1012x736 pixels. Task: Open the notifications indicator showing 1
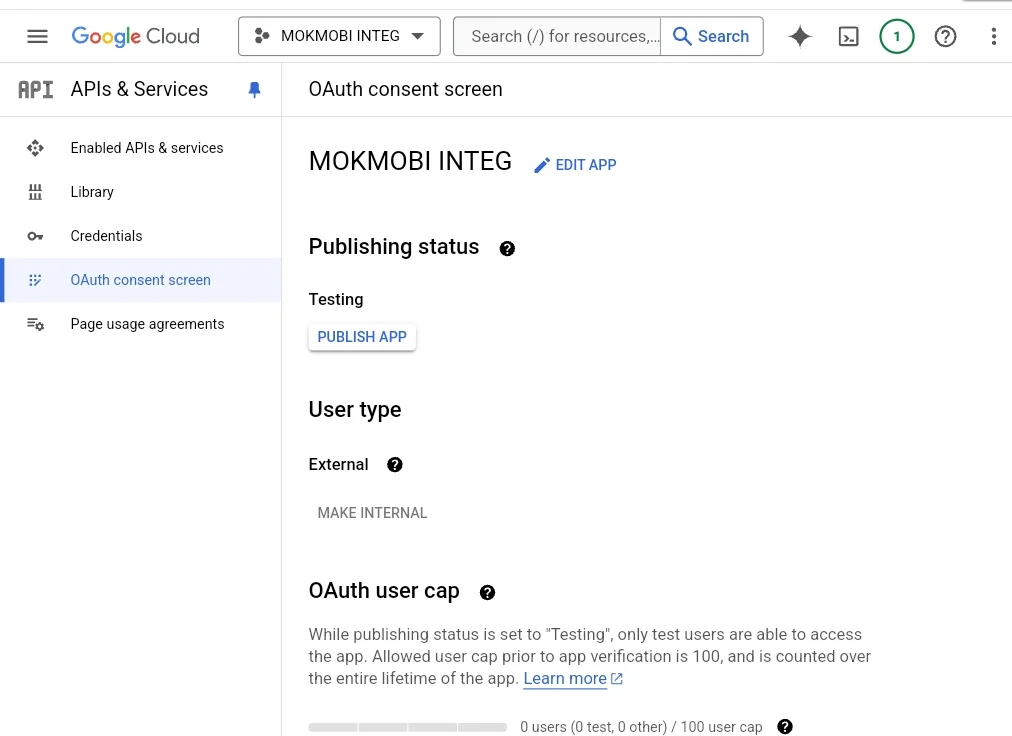[896, 36]
